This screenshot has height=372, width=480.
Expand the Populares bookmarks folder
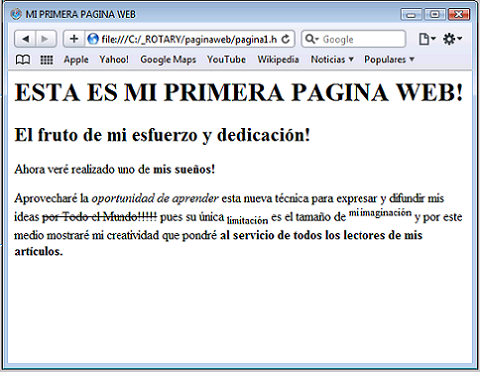(x=389, y=59)
